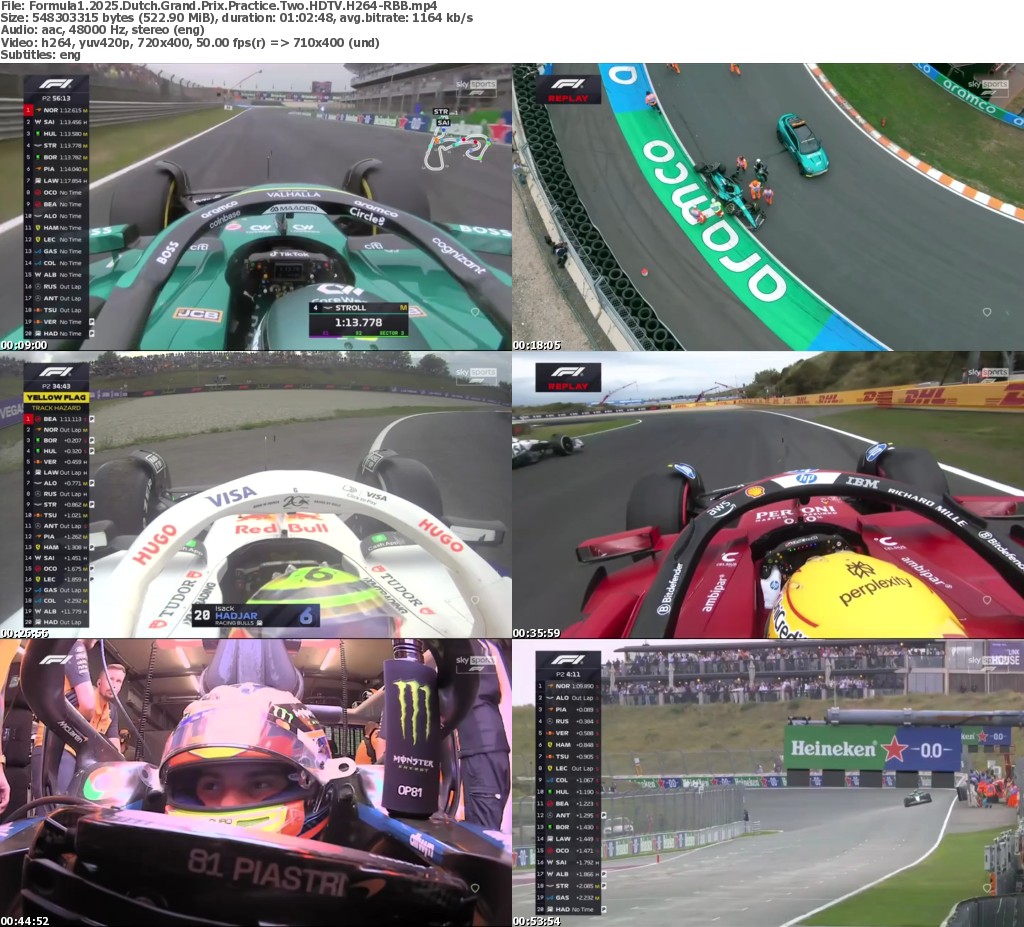The image size is (1024, 927).
Task: Click the REPLAY label in the aerial Aramco frame
Action: pyautogui.click(x=568, y=99)
